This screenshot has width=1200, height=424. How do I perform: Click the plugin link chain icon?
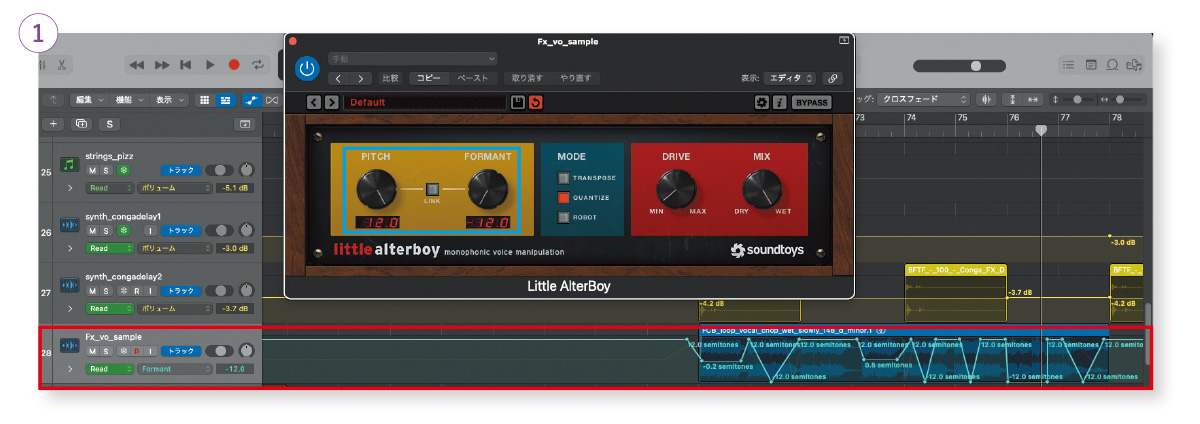[833, 77]
